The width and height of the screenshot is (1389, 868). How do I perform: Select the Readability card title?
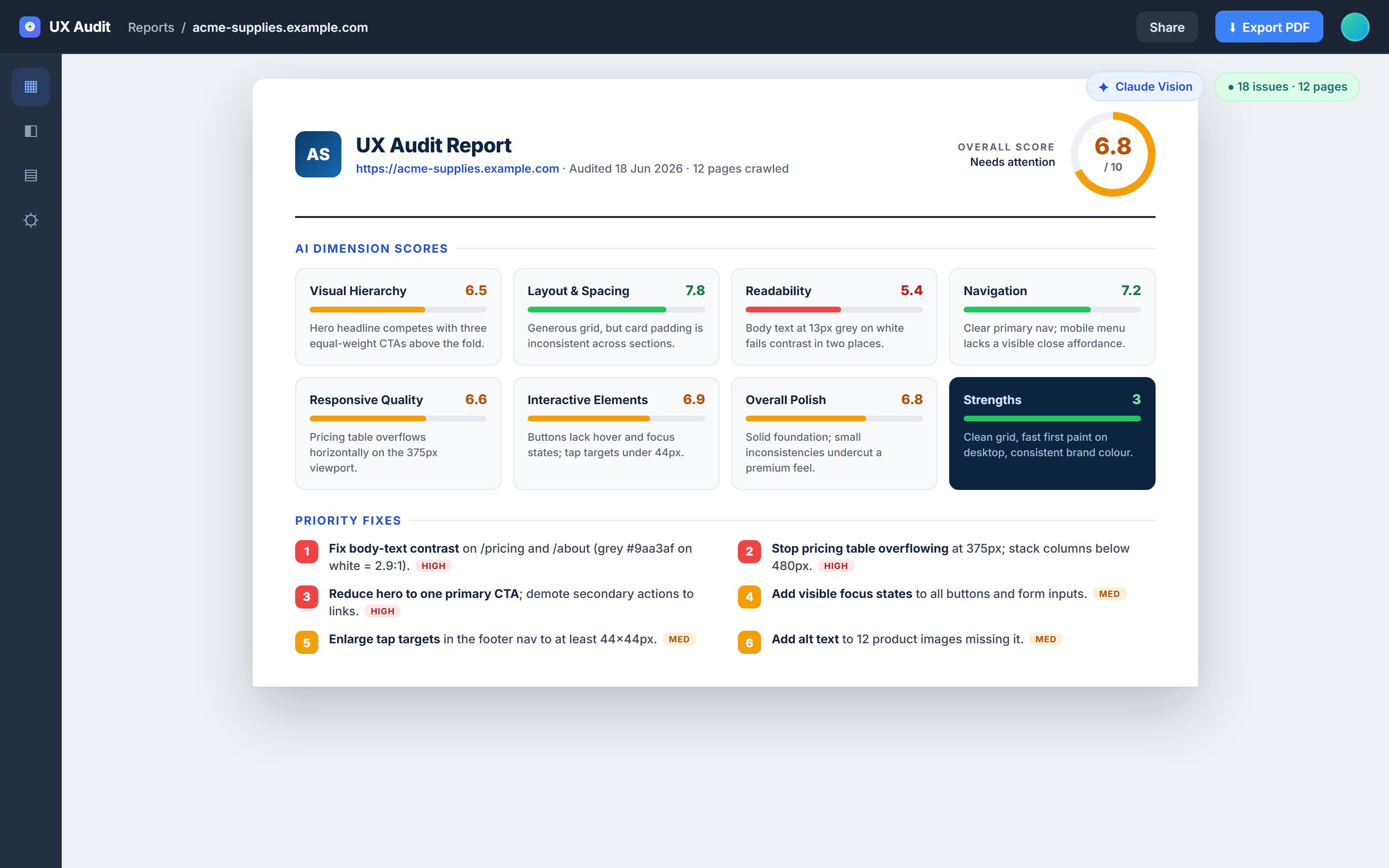click(x=778, y=291)
